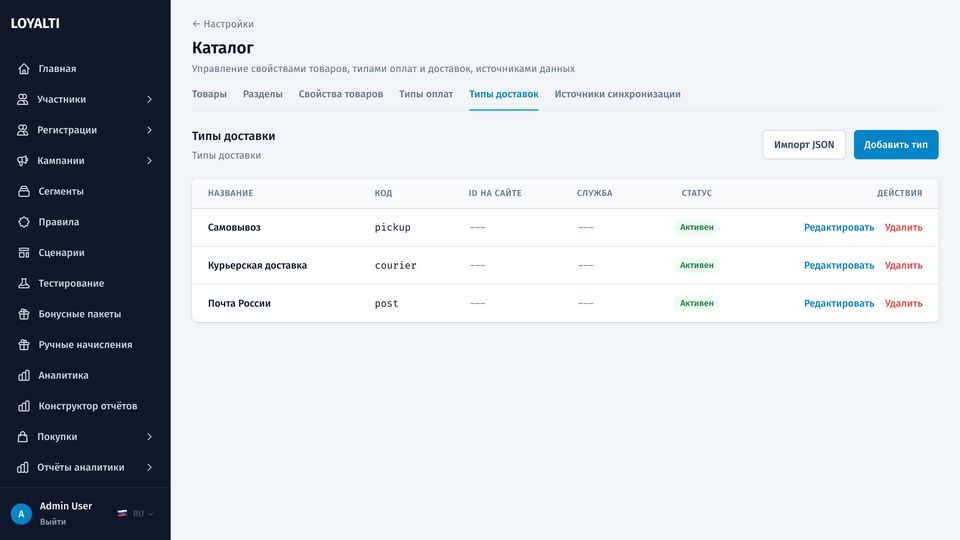Click the courier code cell
This screenshot has height=540, width=960.
coord(396,265)
